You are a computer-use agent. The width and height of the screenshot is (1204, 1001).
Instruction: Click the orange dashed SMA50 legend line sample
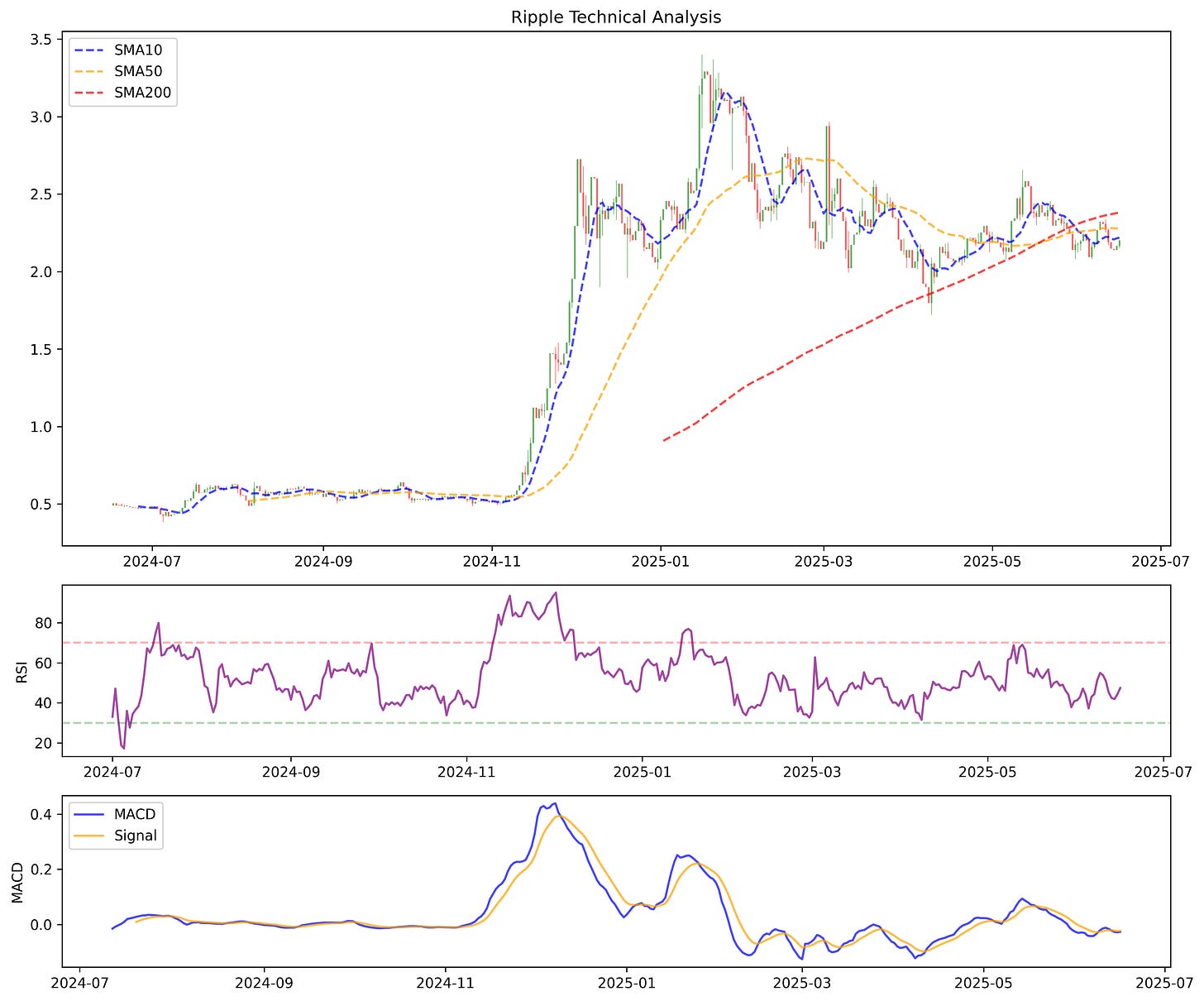pyautogui.click(x=90, y=72)
